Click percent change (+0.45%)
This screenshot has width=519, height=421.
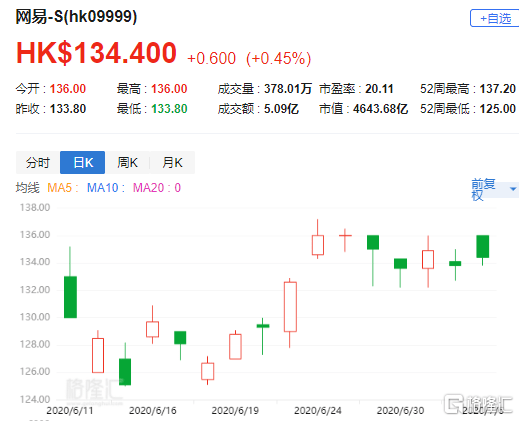pos(278,59)
